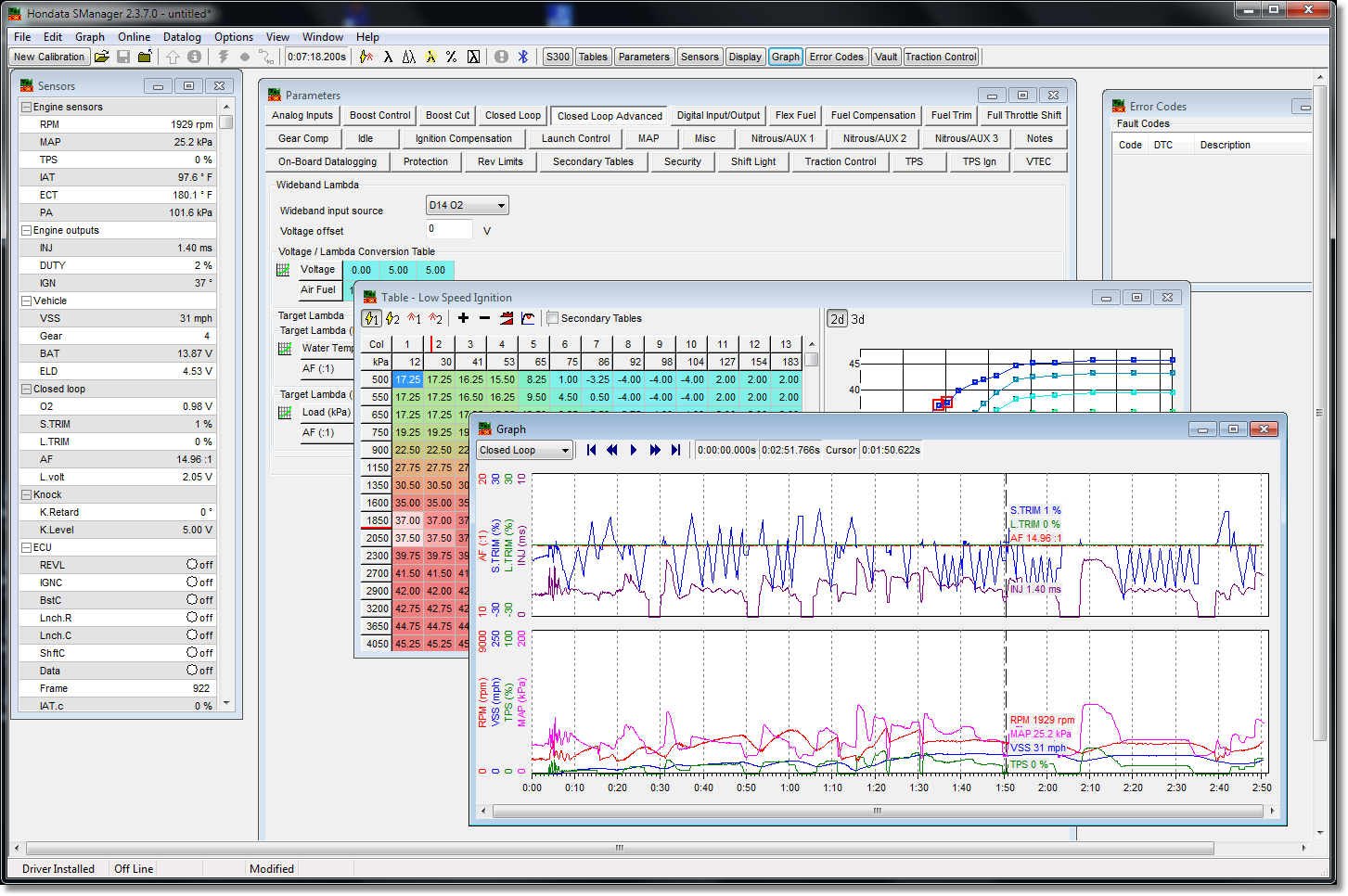Collapse the ECU group

[26, 548]
